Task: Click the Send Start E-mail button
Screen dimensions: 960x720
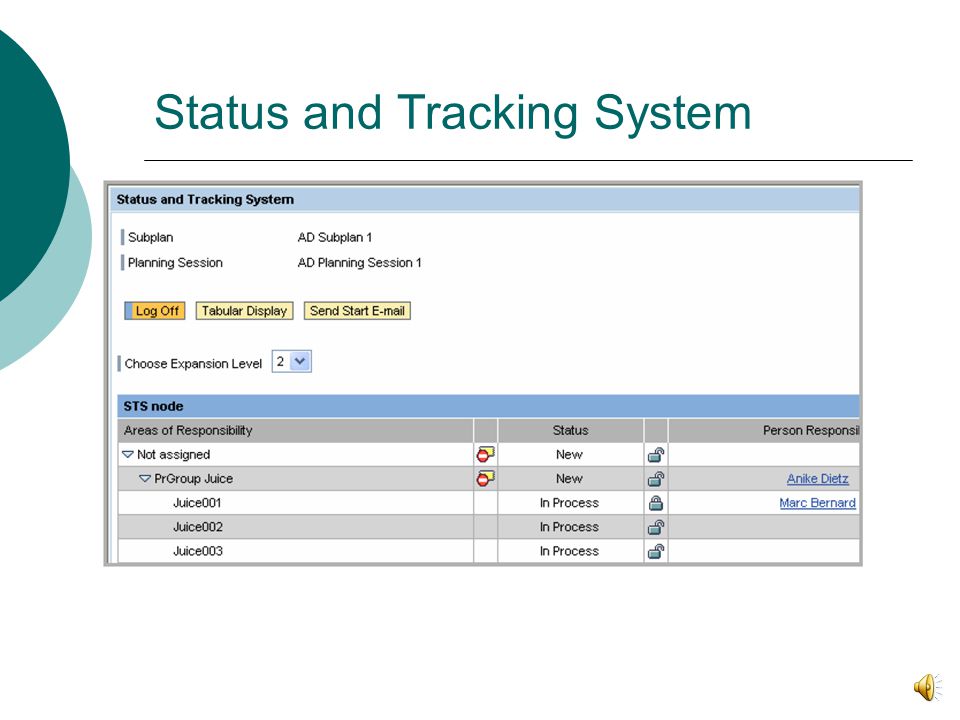Action: pyautogui.click(x=357, y=311)
